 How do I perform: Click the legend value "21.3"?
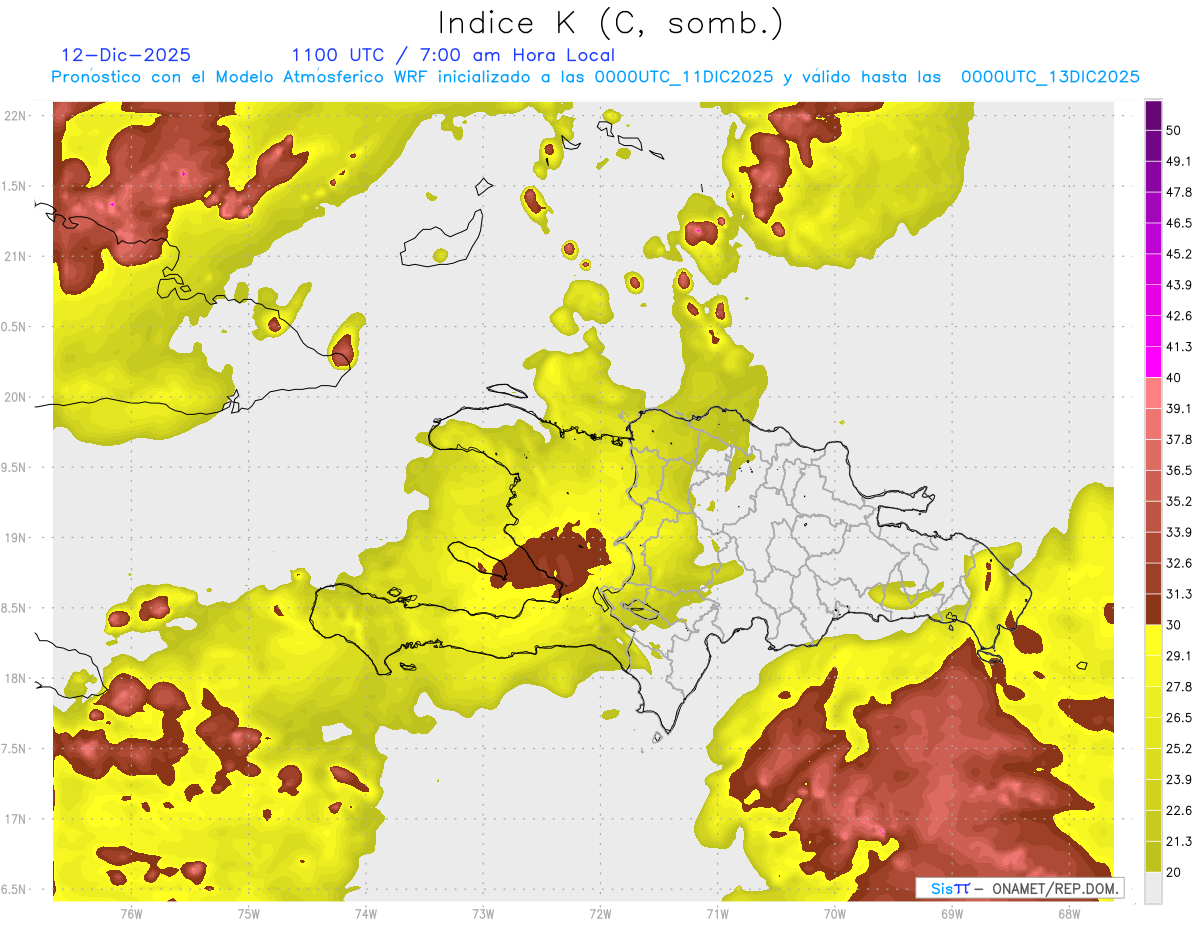tap(1179, 840)
